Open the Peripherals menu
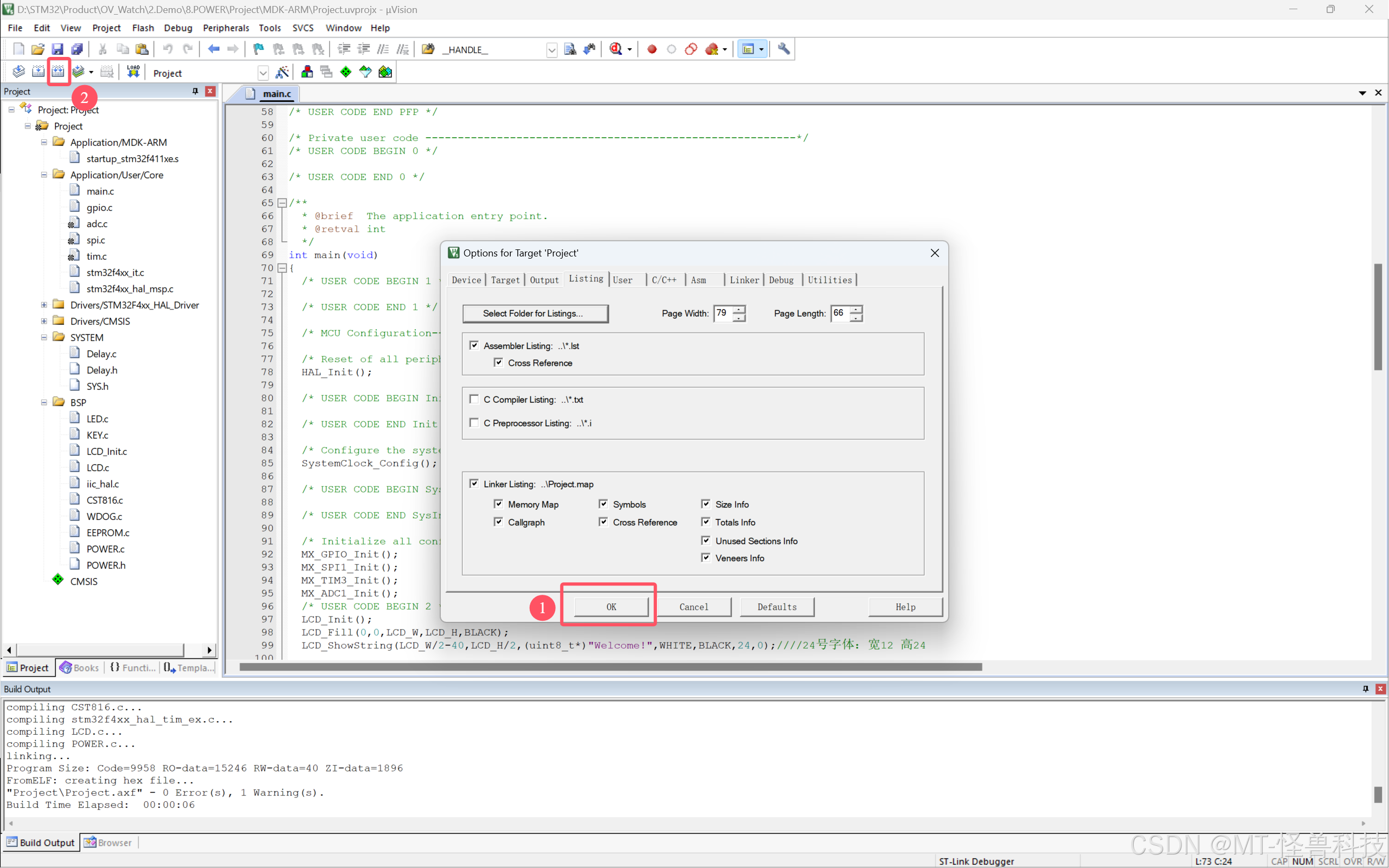 click(x=226, y=28)
